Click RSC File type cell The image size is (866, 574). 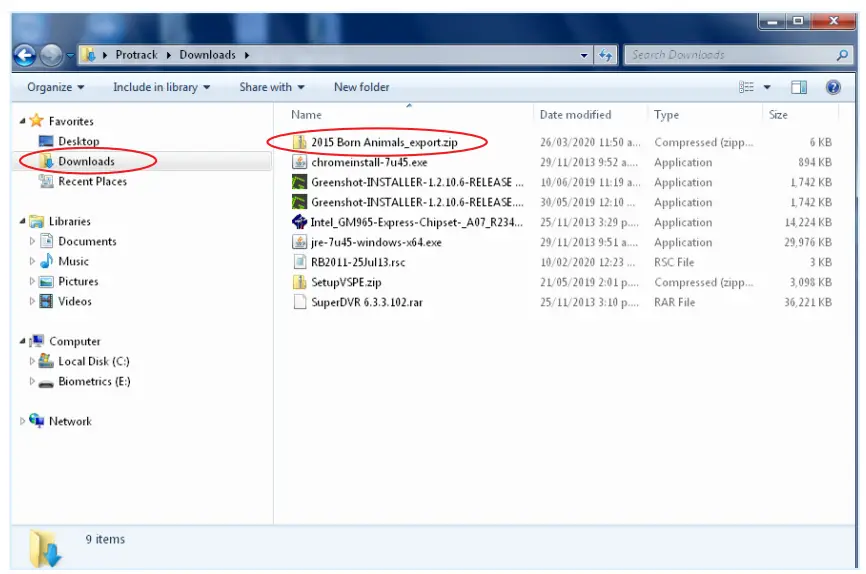674,262
